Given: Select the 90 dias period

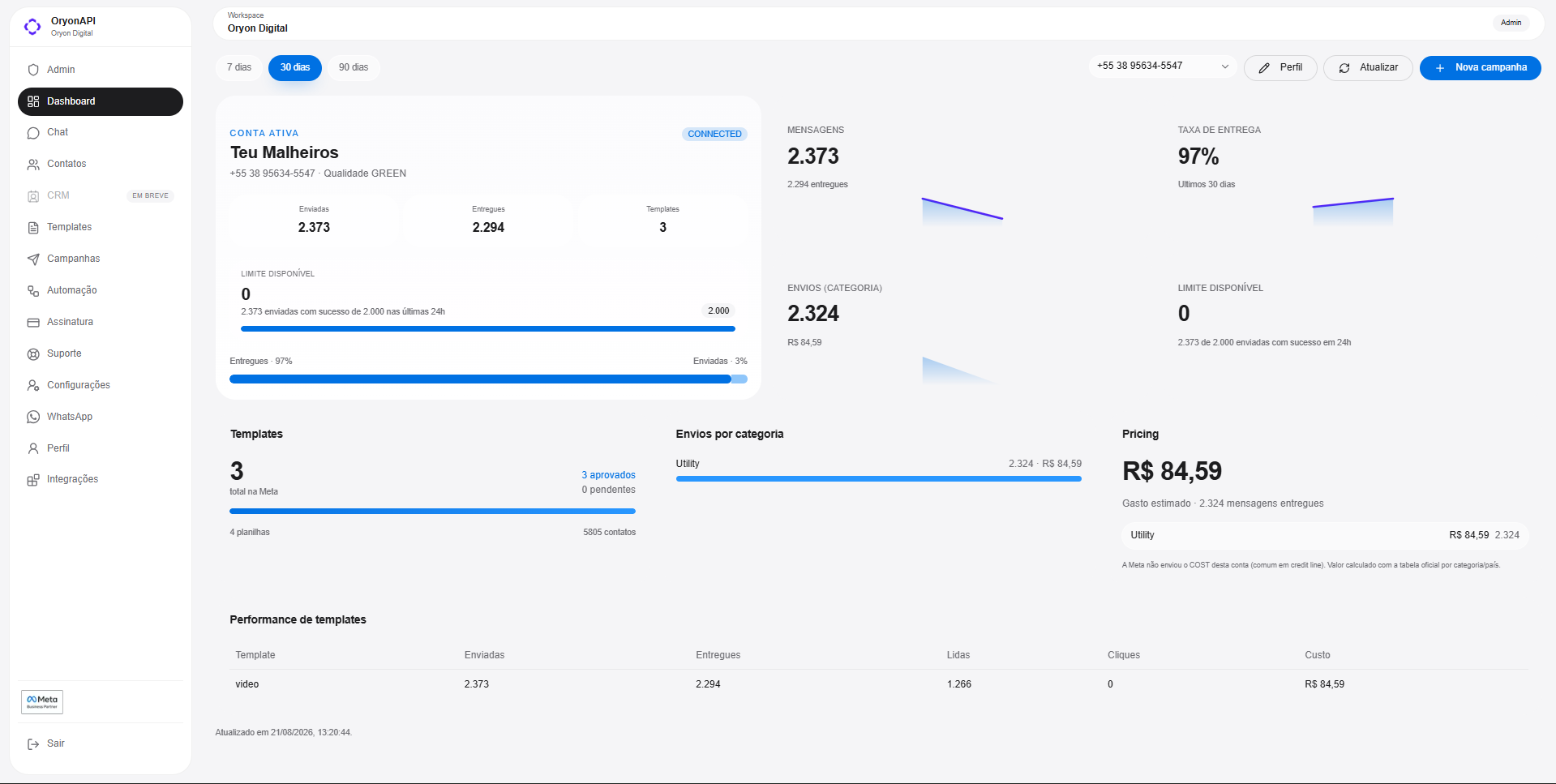Looking at the screenshot, I should [354, 67].
